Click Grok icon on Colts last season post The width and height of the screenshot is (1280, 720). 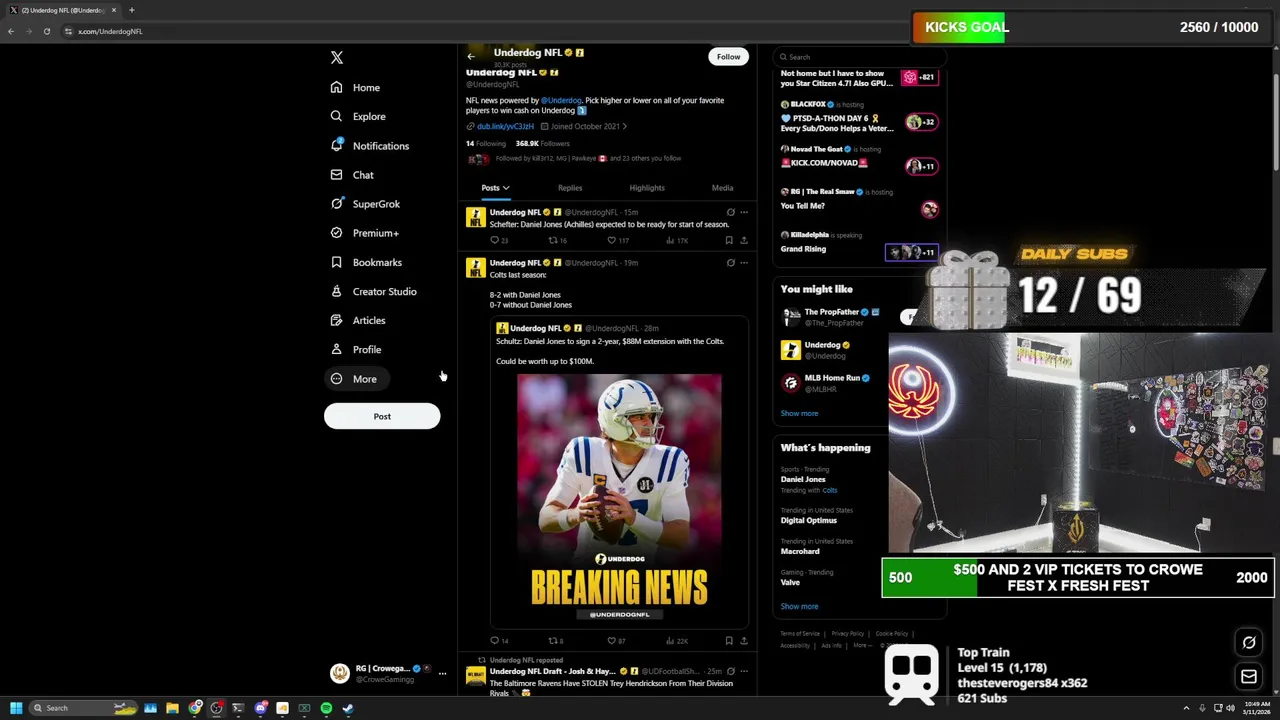730,263
